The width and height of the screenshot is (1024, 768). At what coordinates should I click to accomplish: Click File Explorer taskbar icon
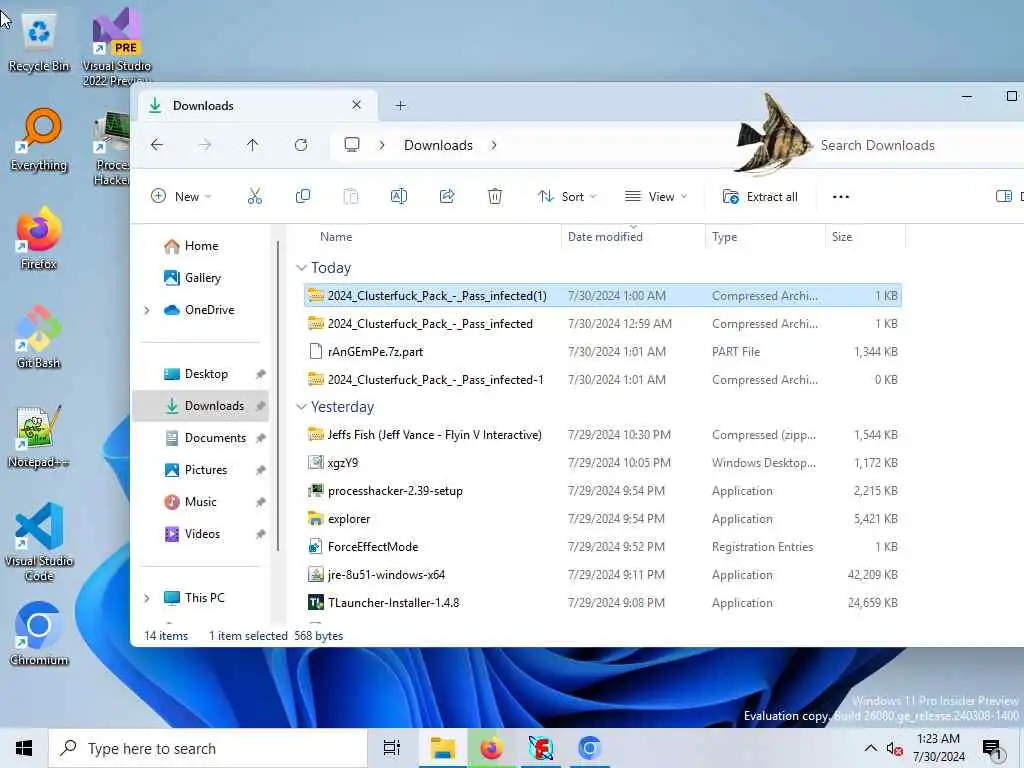443,748
